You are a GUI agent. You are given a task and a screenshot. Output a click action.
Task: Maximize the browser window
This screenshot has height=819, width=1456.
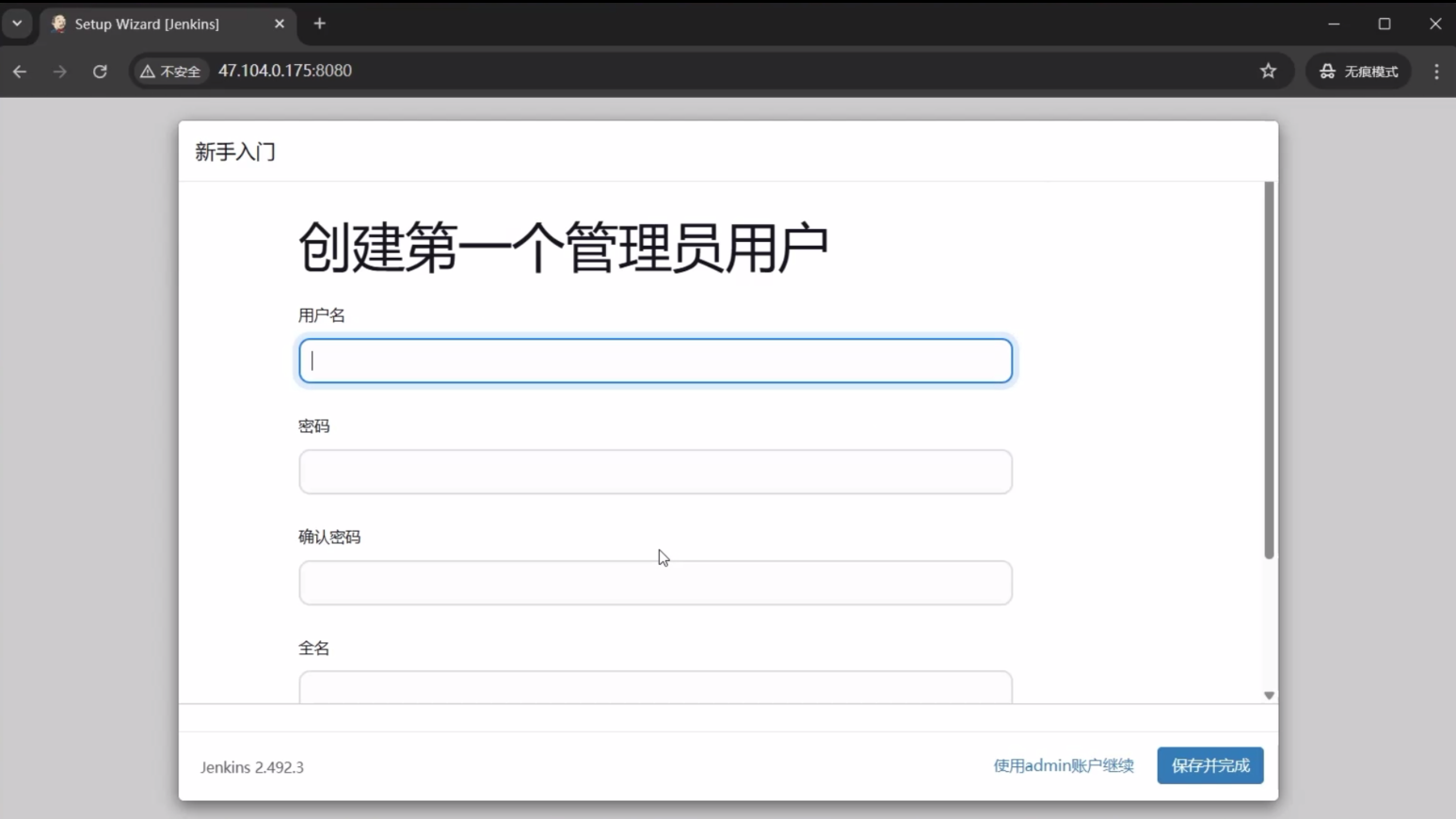1384,24
